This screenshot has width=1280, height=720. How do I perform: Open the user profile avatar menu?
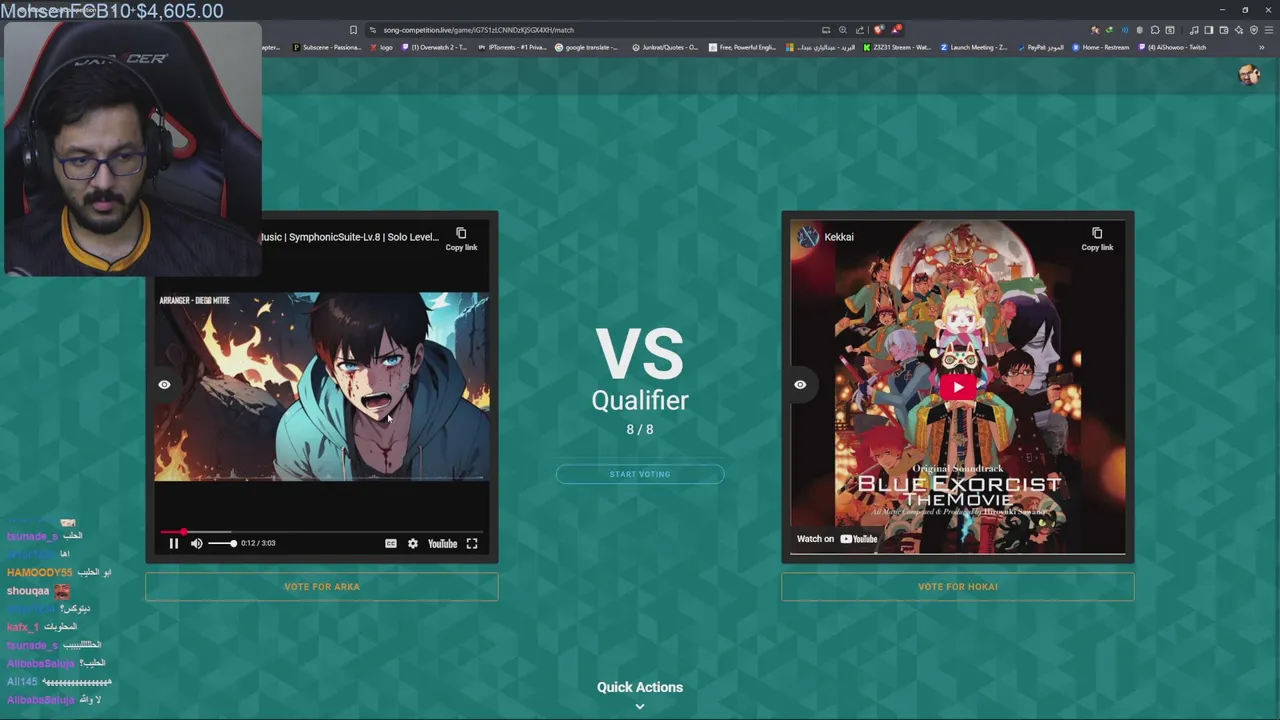coord(1248,75)
